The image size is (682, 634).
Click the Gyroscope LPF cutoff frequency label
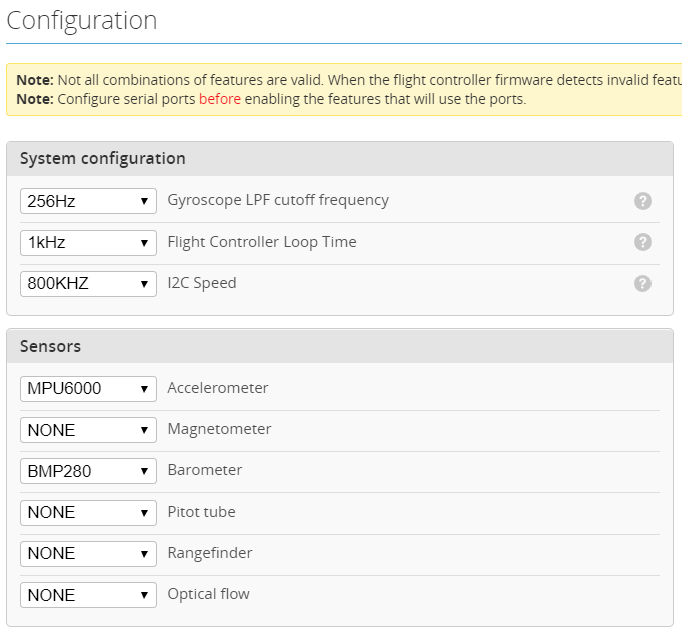click(278, 200)
